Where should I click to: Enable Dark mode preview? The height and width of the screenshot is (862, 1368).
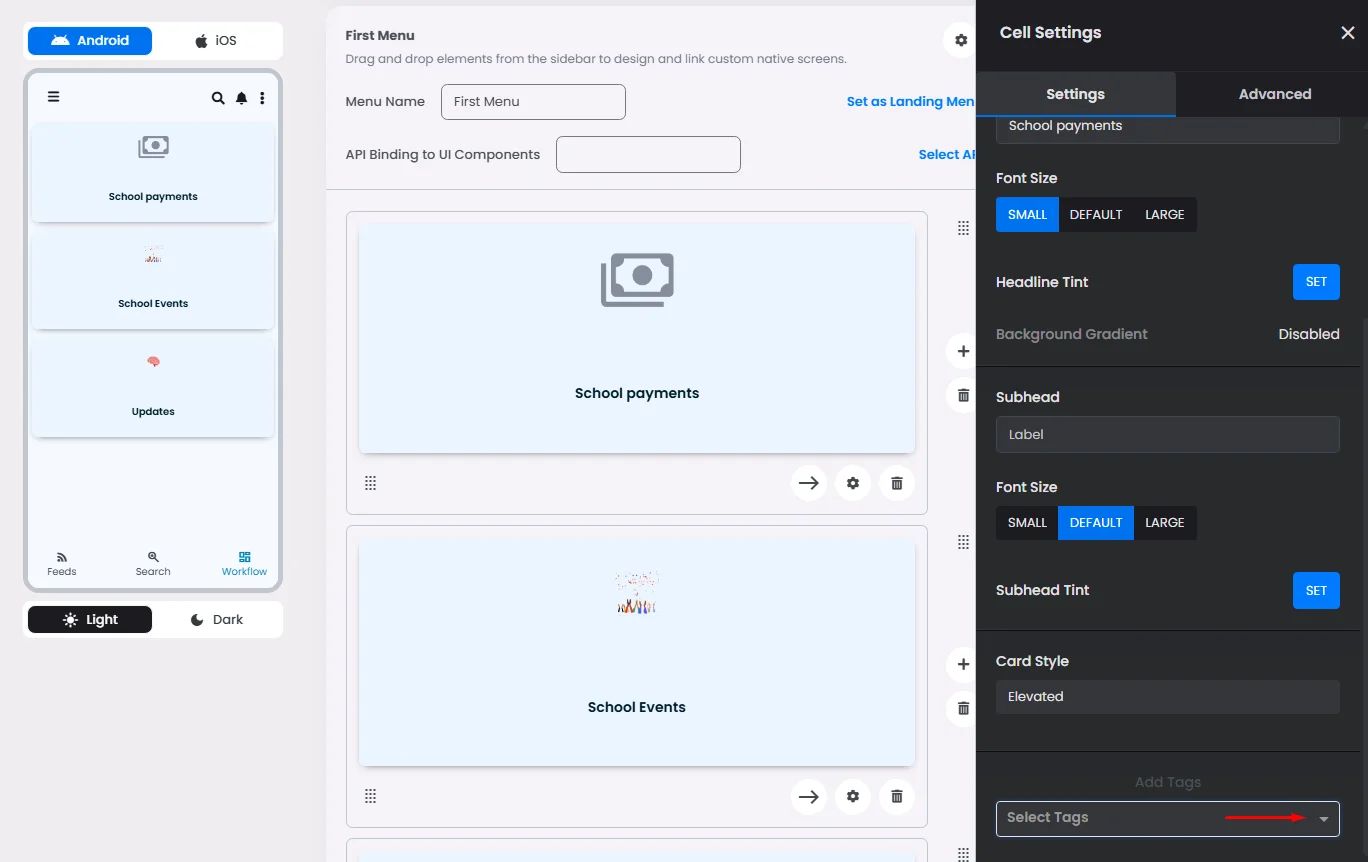click(216, 620)
